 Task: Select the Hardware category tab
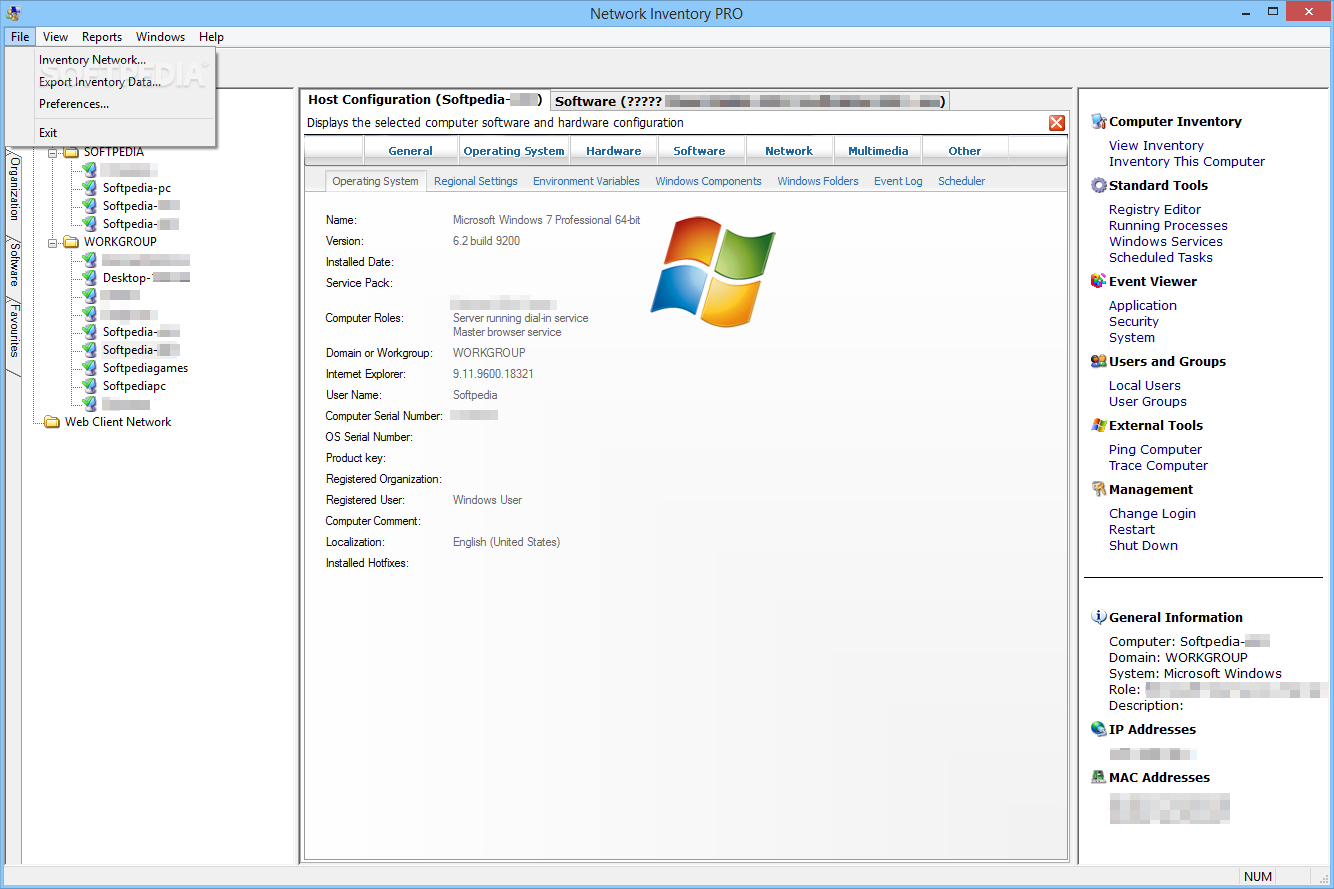(x=614, y=151)
